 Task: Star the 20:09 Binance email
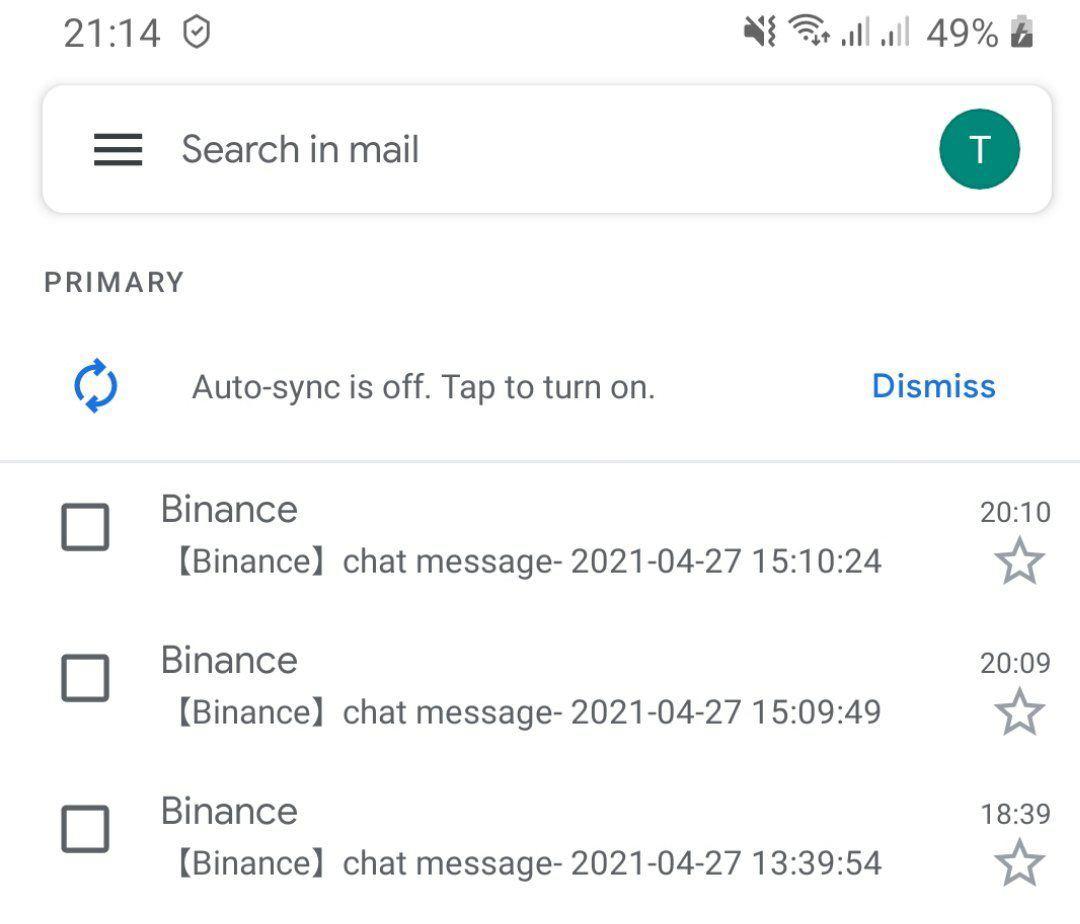tap(1019, 712)
